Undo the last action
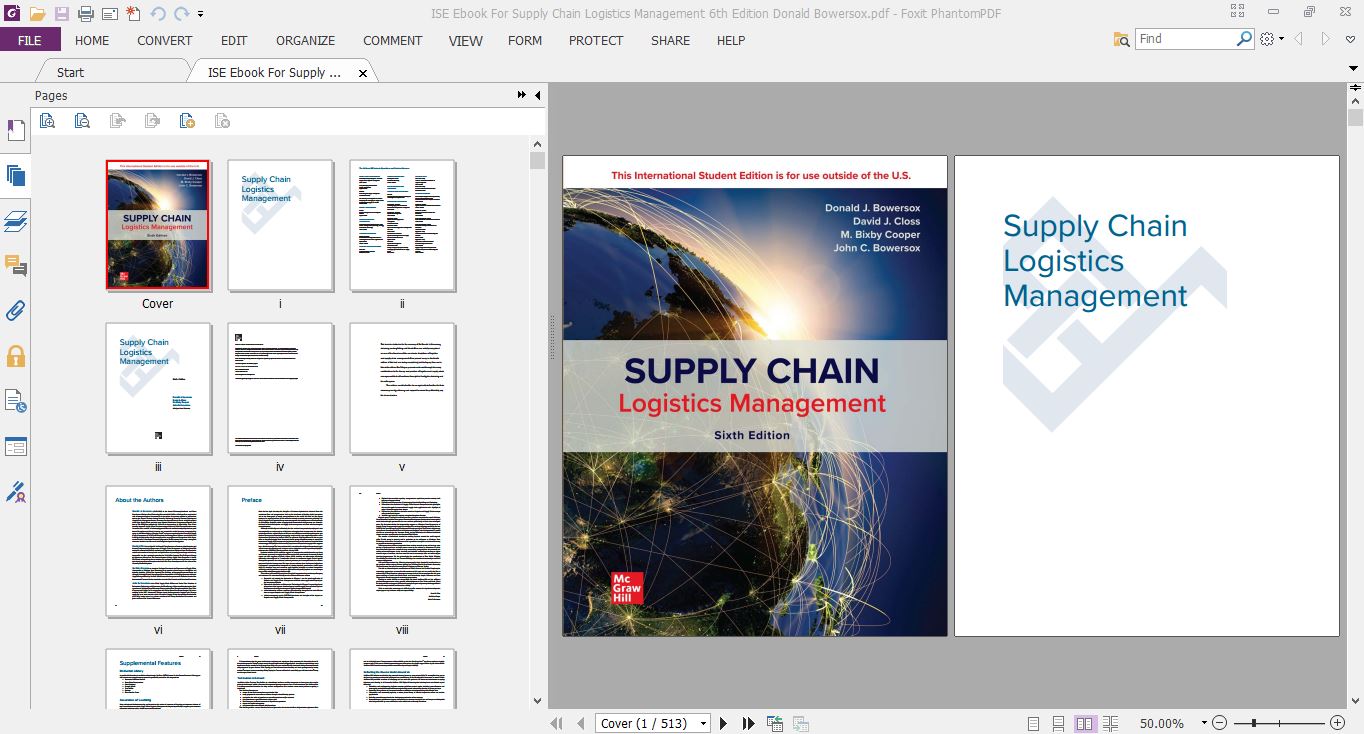 coord(158,13)
